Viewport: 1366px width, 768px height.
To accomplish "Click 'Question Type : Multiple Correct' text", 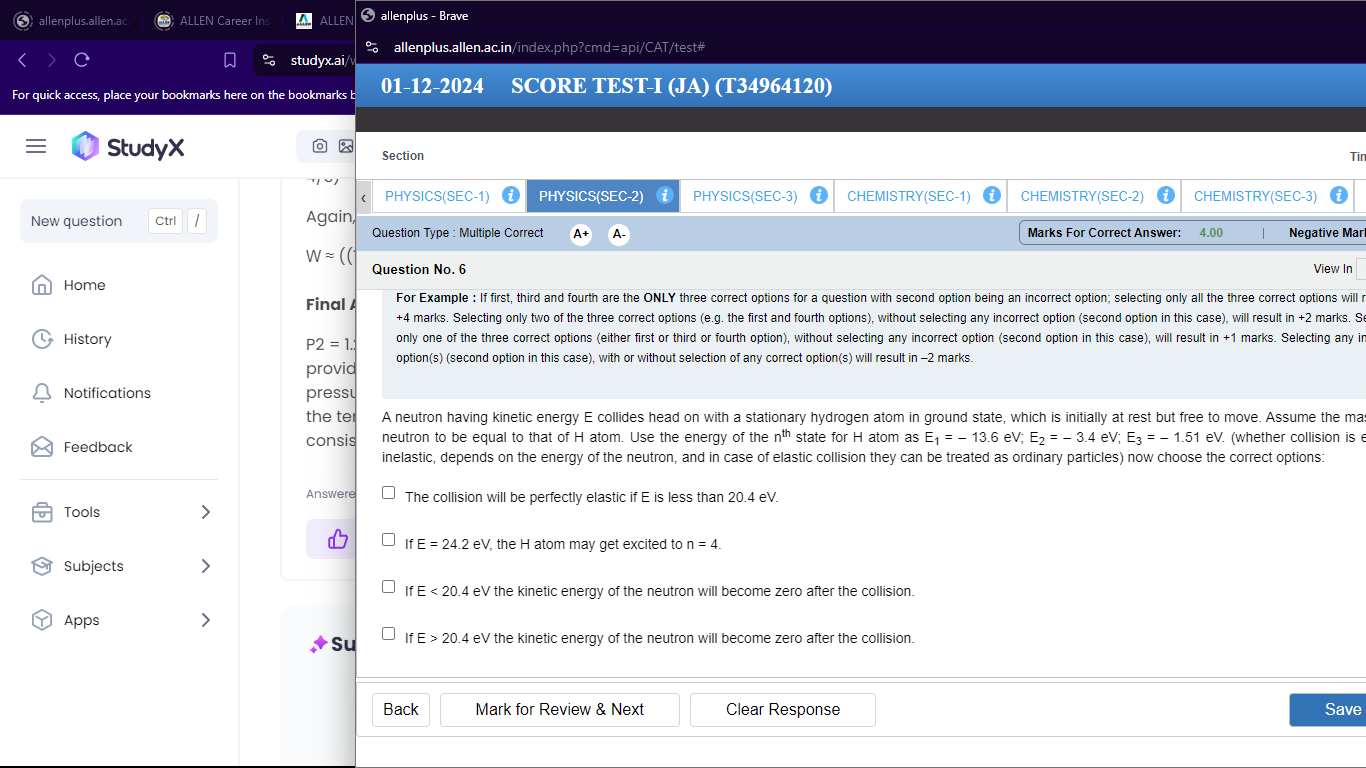I will click(x=458, y=233).
